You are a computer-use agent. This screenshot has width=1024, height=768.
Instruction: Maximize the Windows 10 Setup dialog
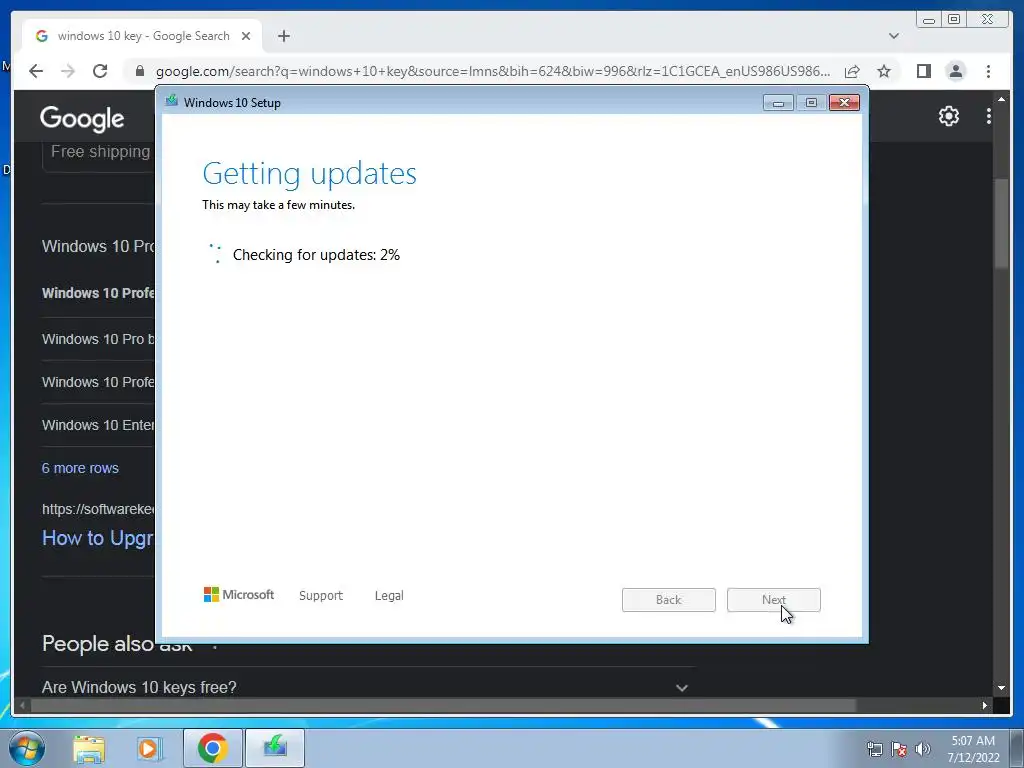811,103
